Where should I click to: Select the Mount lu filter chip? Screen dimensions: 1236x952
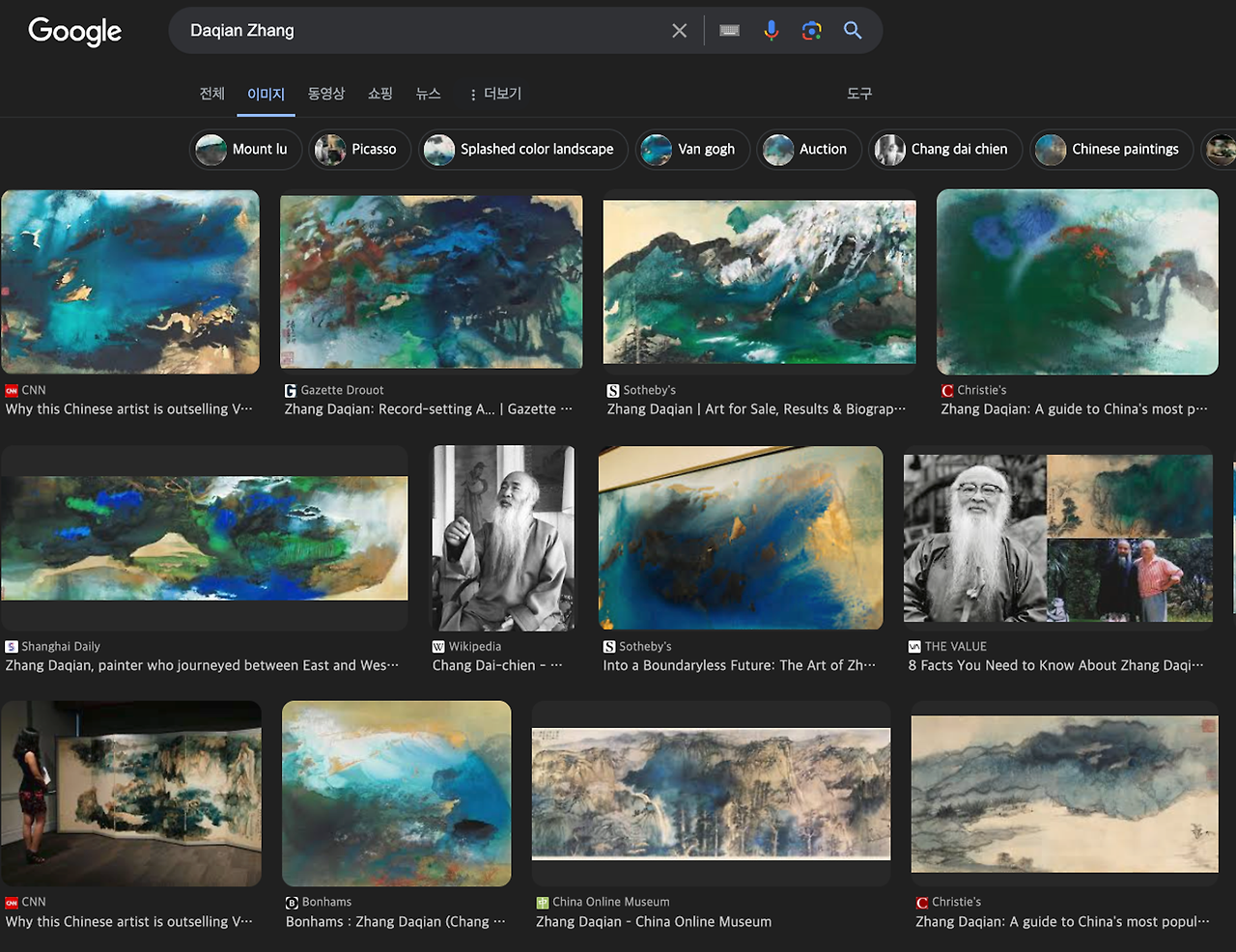245,150
